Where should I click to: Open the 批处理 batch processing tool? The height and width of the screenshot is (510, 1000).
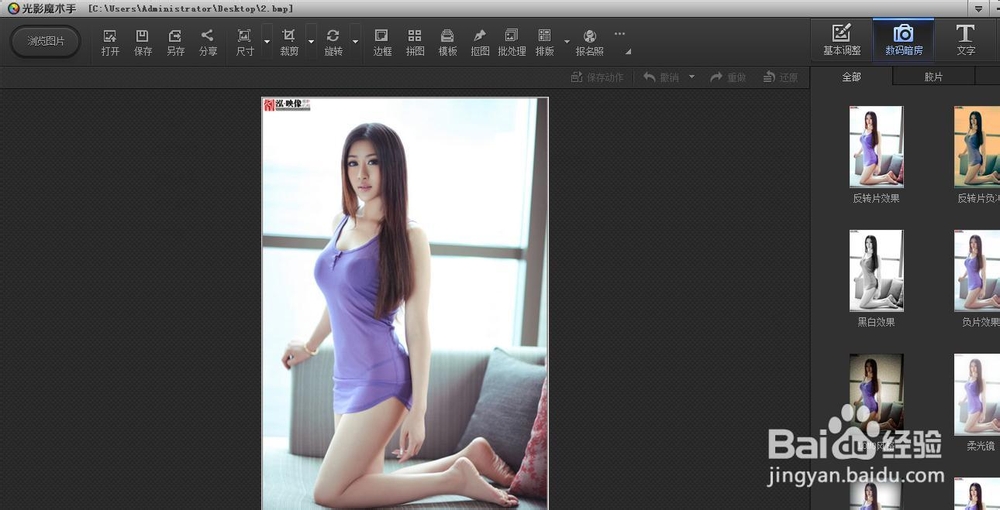(511, 43)
